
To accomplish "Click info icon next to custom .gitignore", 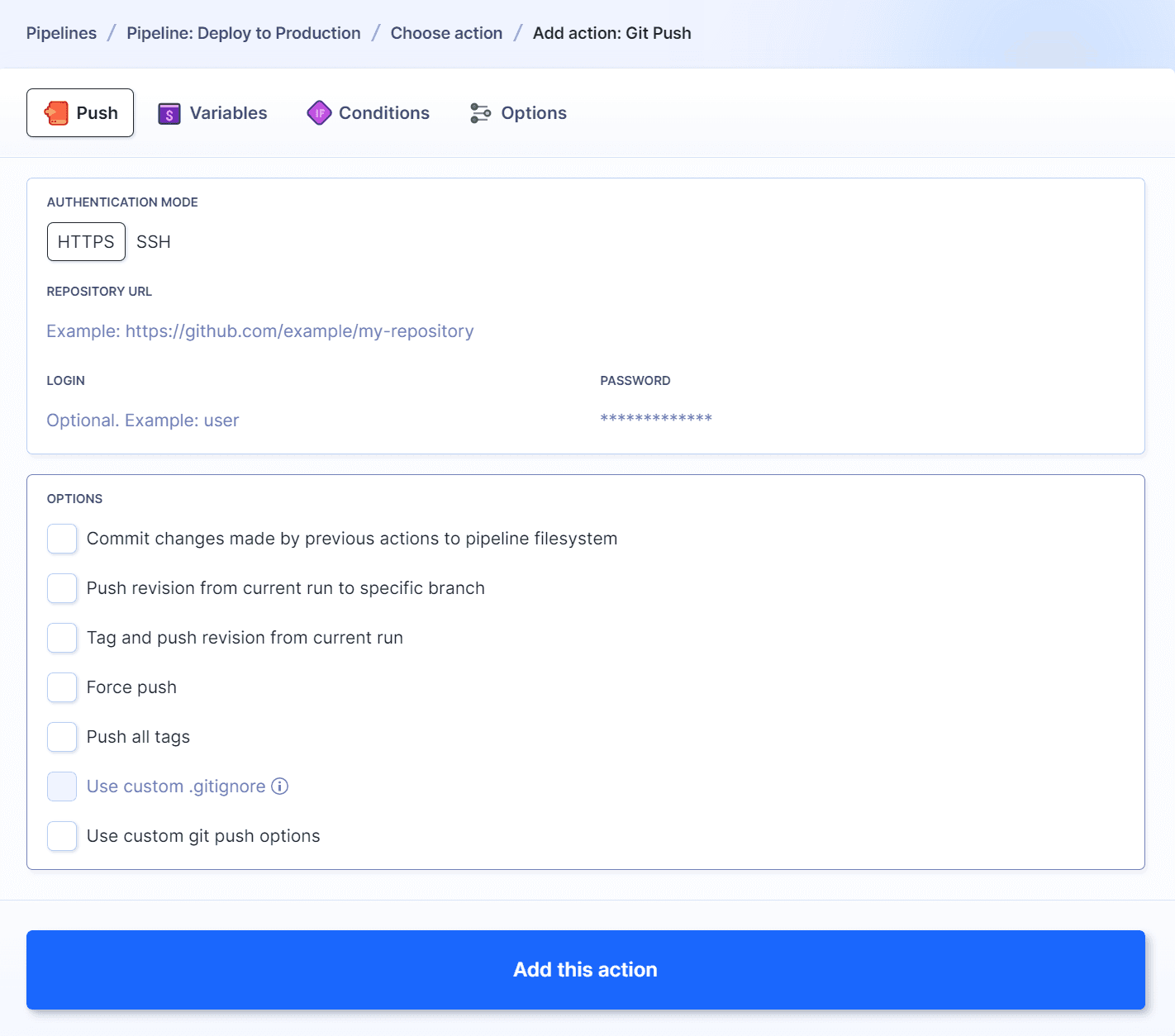I will [280, 787].
